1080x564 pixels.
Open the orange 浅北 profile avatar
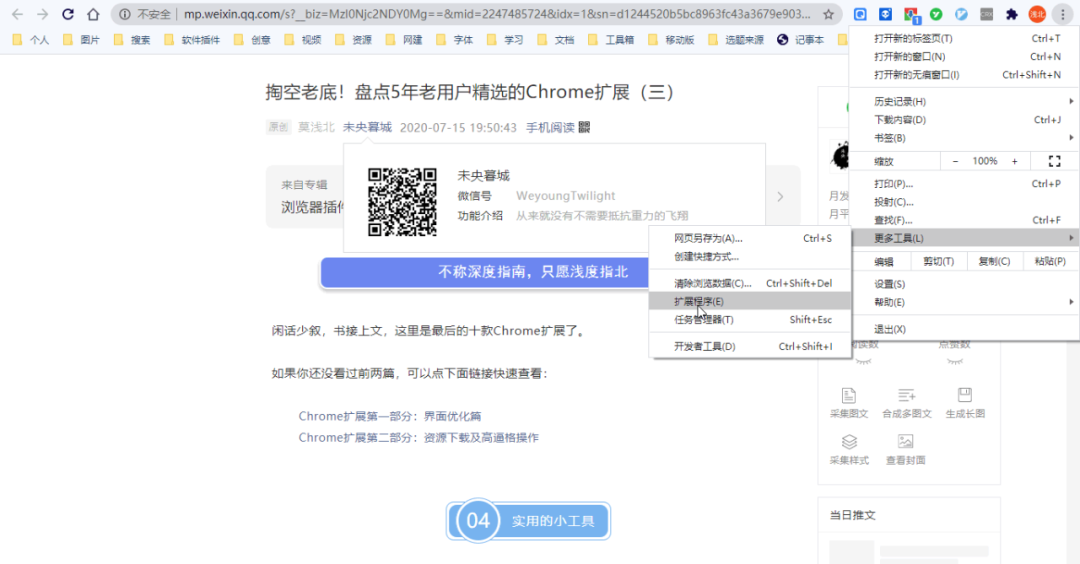coord(1037,14)
